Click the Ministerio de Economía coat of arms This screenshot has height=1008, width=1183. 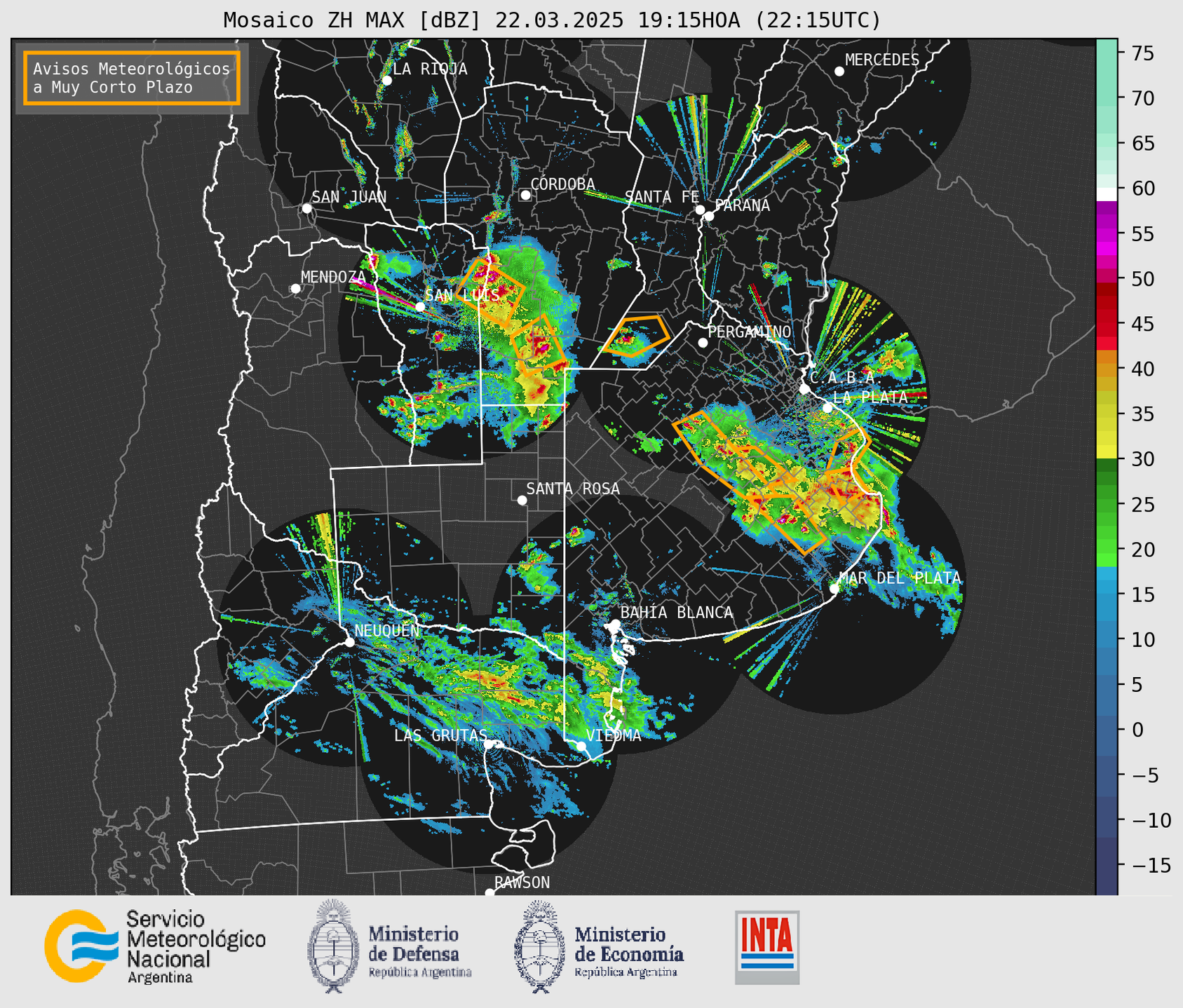tap(540, 946)
